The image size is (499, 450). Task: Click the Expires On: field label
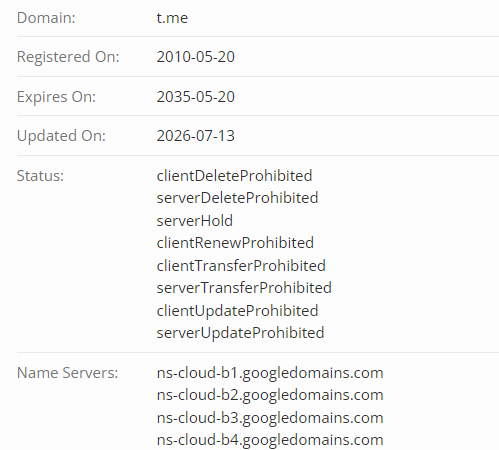[x=56, y=97]
